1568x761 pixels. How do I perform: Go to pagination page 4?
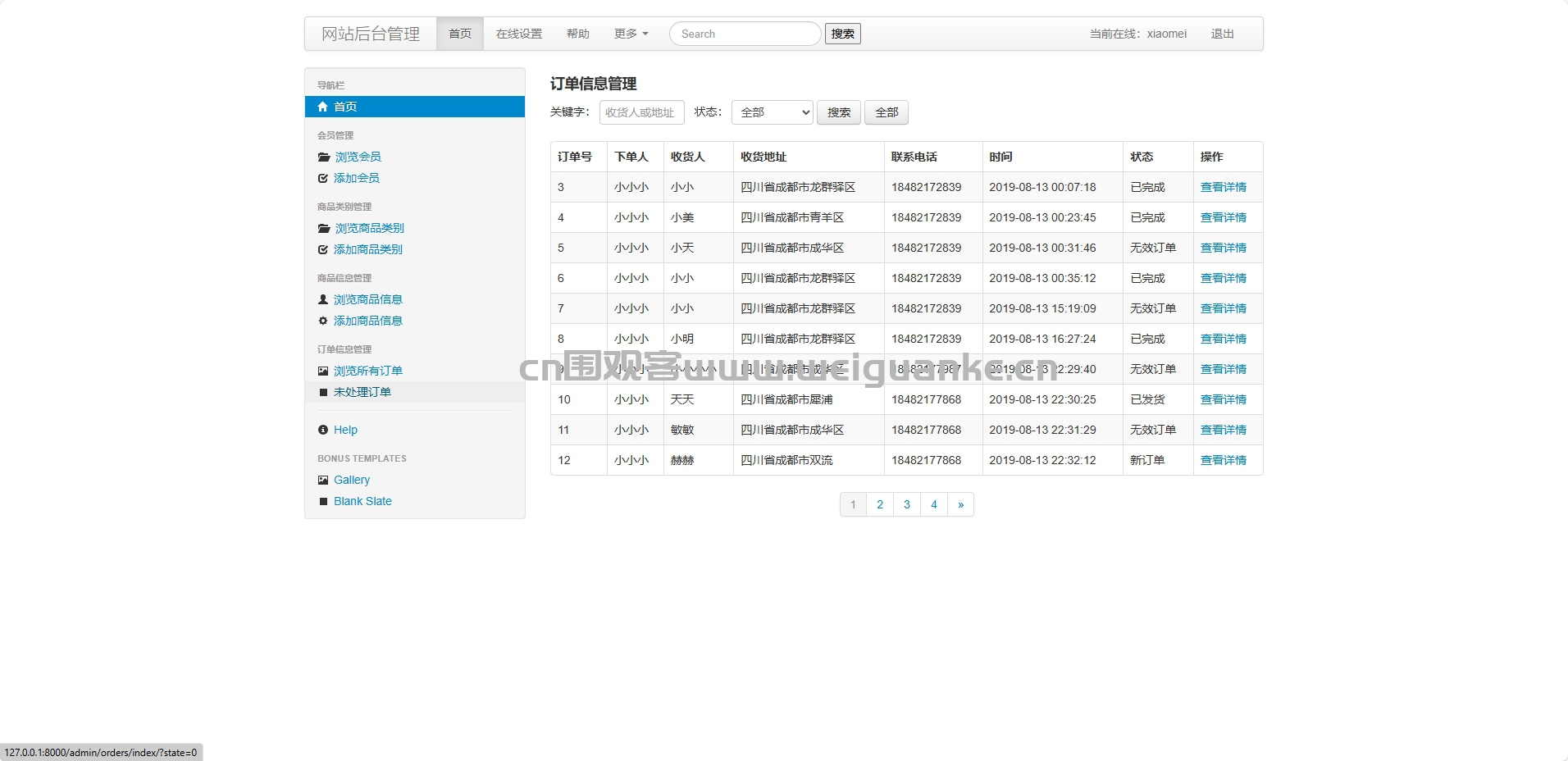934,504
